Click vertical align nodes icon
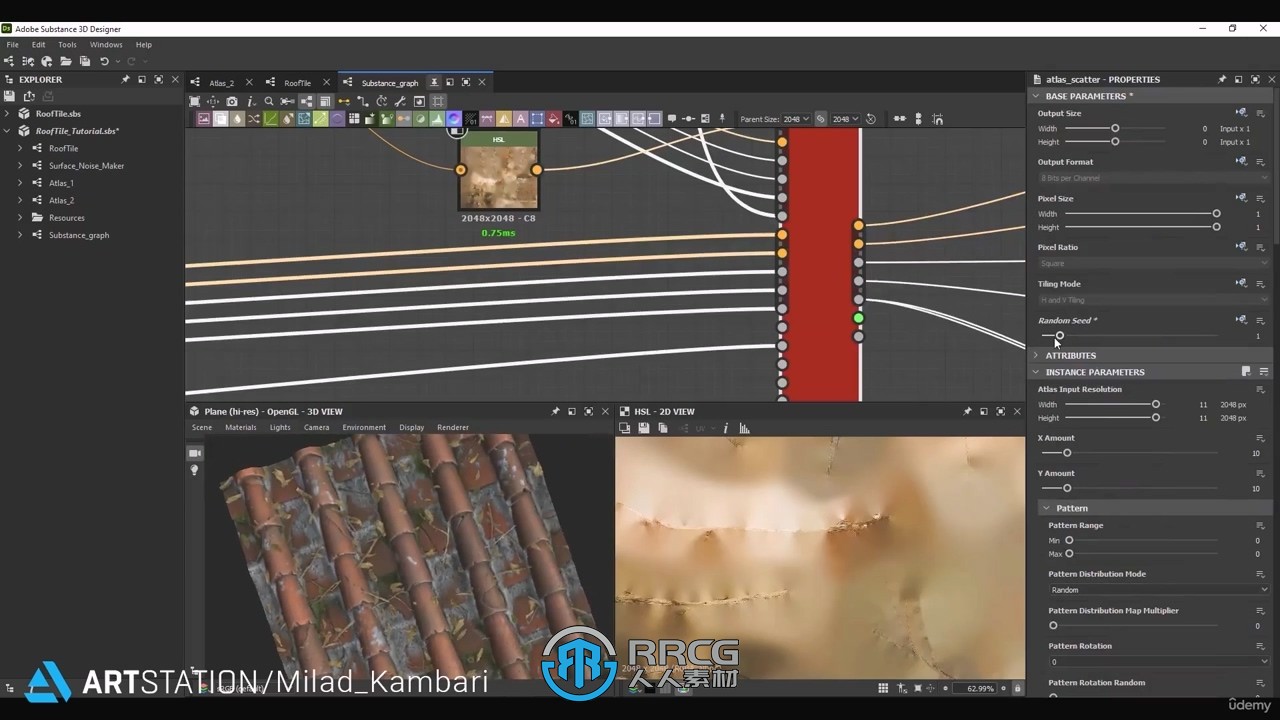Viewport: 1280px width, 720px height. [919, 118]
